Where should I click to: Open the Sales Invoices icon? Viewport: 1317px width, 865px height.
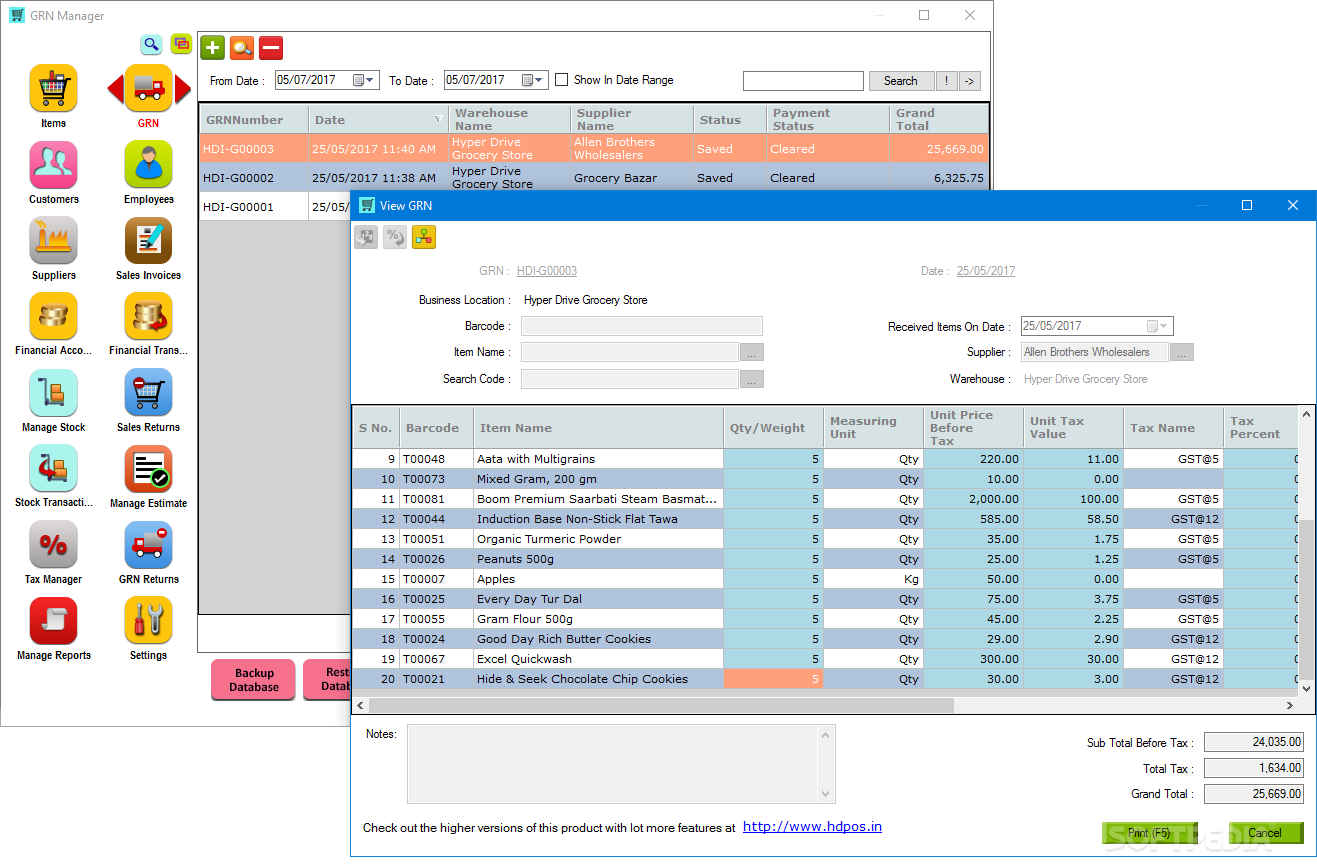tap(148, 240)
